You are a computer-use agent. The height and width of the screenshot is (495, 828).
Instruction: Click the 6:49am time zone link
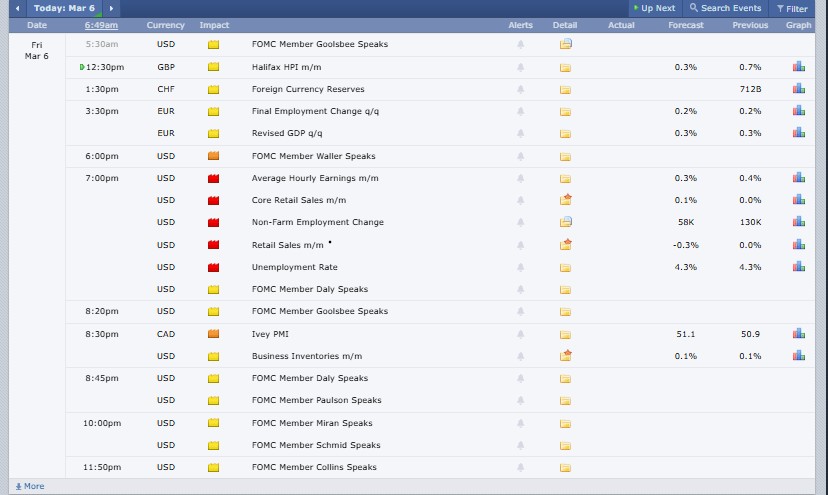pos(100,24)
